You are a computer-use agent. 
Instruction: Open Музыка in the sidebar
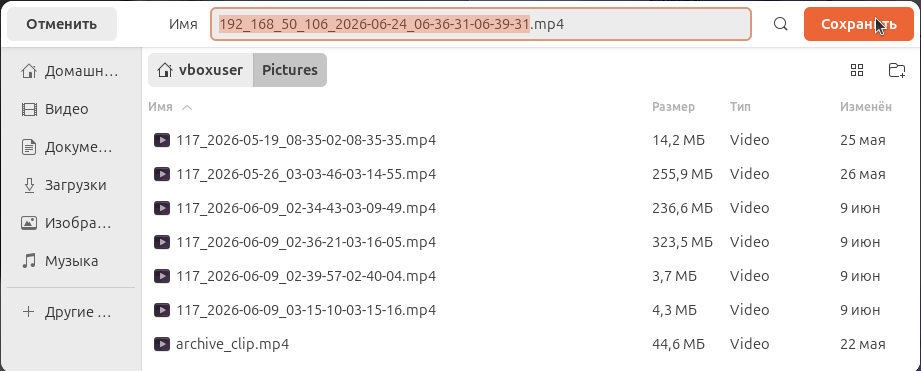[x=70, y=261]
